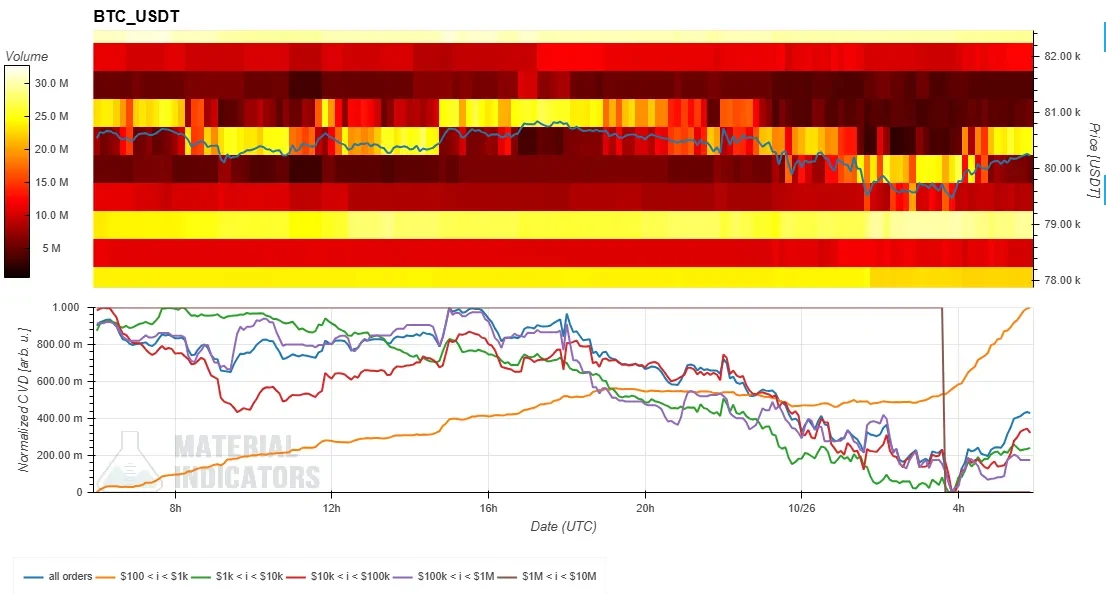Viewport: 1106px width, 594px height.
Task: Click the BTC_USDT chart title
Action: [136, 16]
